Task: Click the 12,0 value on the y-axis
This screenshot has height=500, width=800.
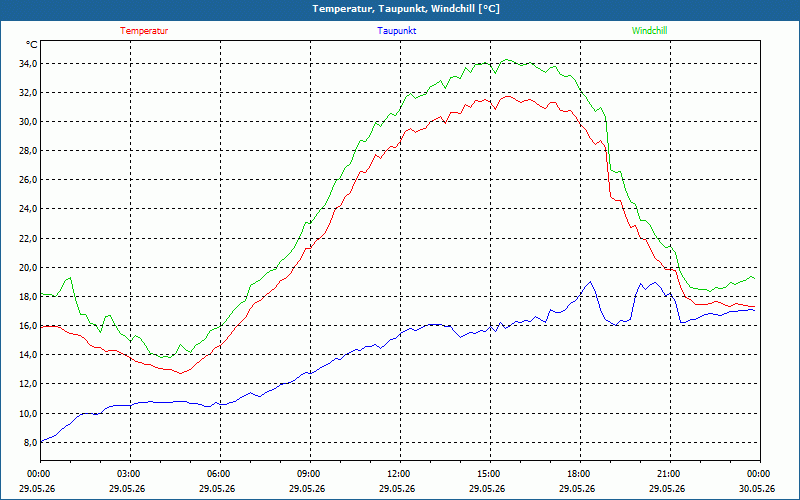Action: tap(28, 384)
